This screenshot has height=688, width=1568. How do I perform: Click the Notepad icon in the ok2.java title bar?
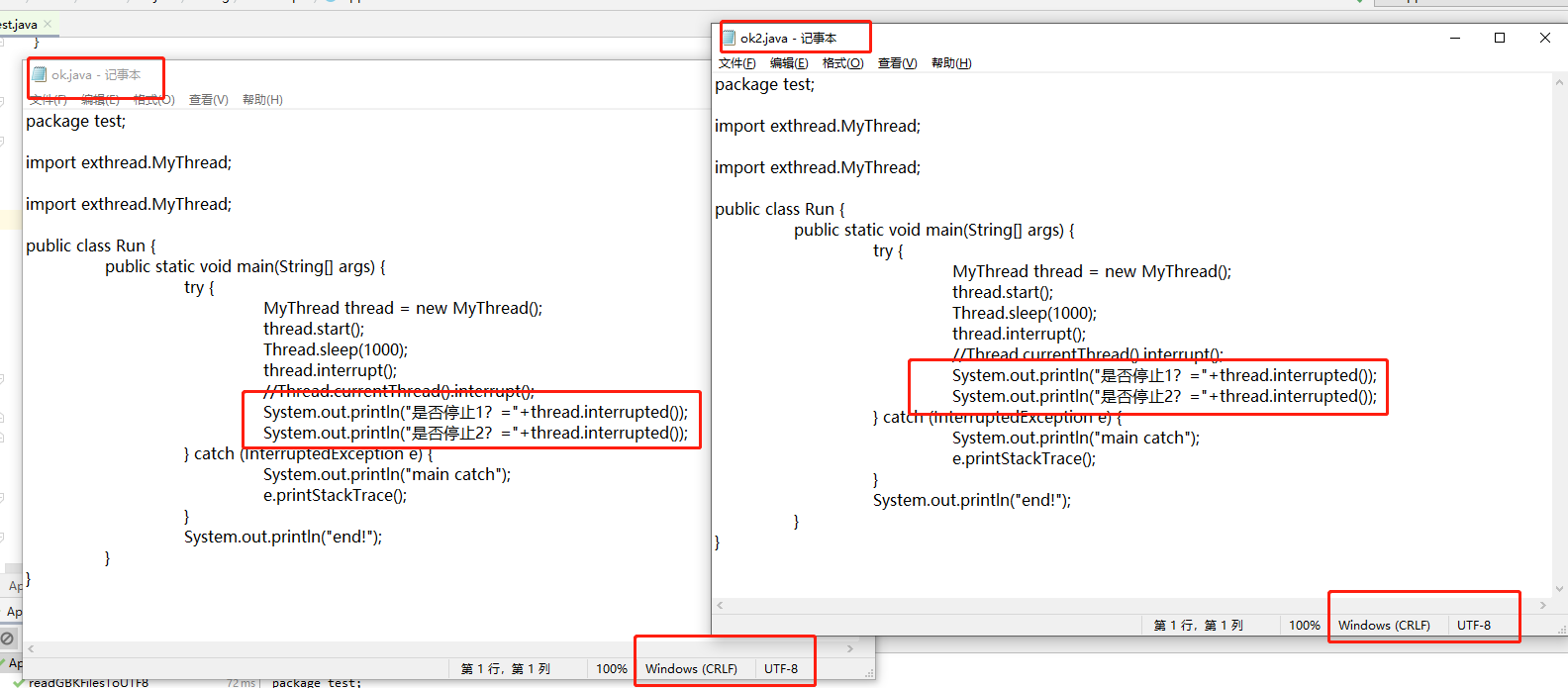pos(730,38)
